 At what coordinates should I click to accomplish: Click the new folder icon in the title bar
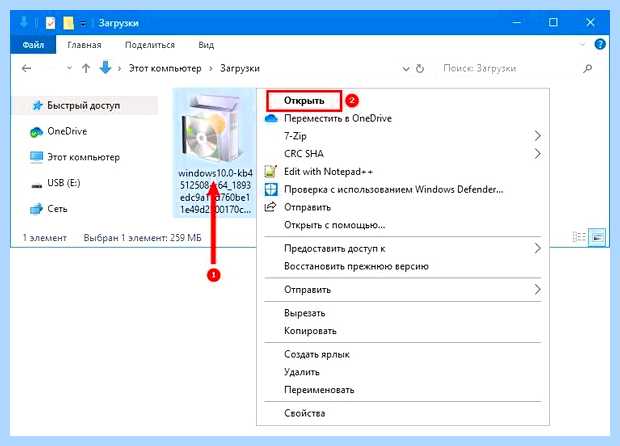click(x=68, y=23)
